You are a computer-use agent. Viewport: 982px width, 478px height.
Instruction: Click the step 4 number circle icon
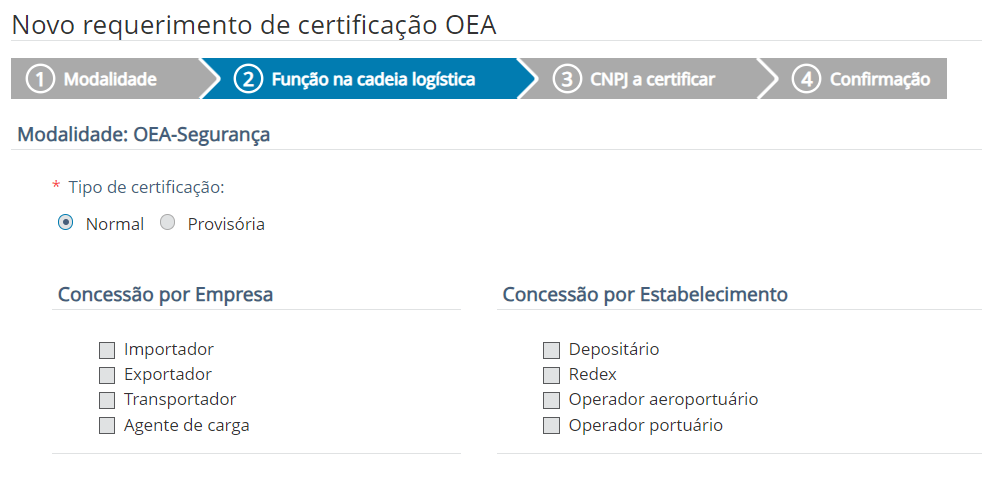806,80
